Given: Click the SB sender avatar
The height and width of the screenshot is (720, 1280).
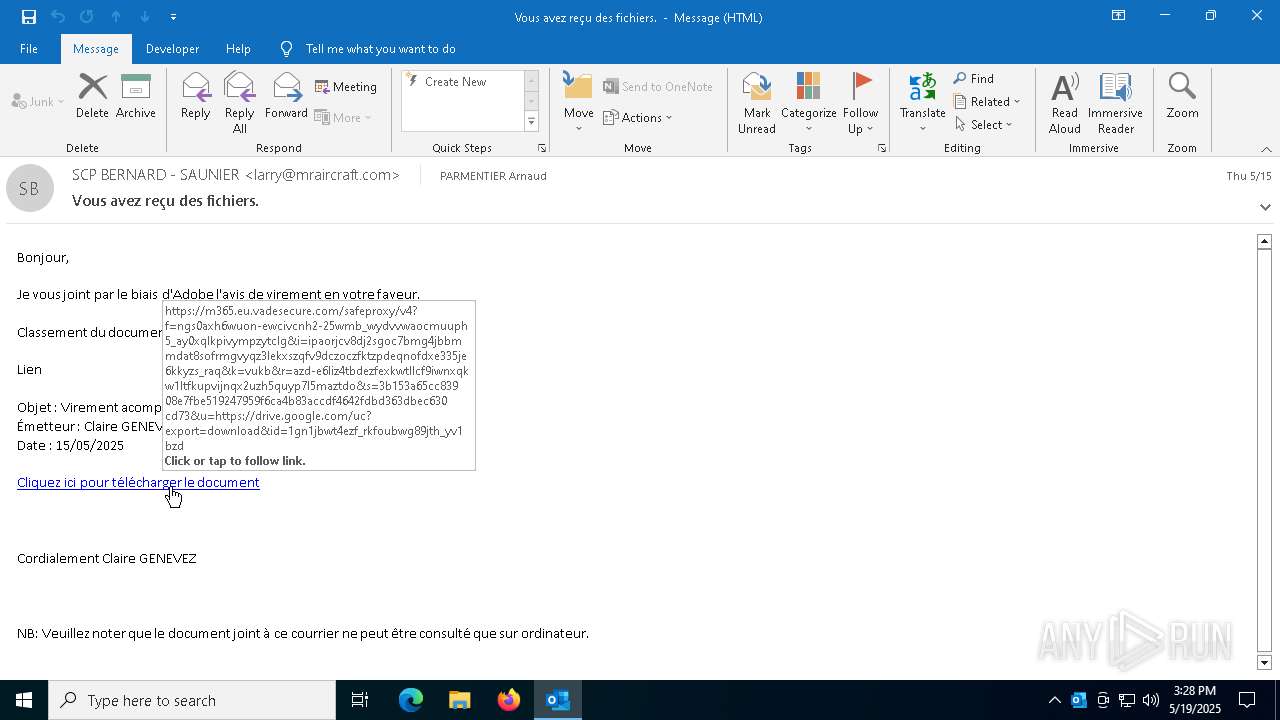Looking at the screenshot, I should pos(30,188).
